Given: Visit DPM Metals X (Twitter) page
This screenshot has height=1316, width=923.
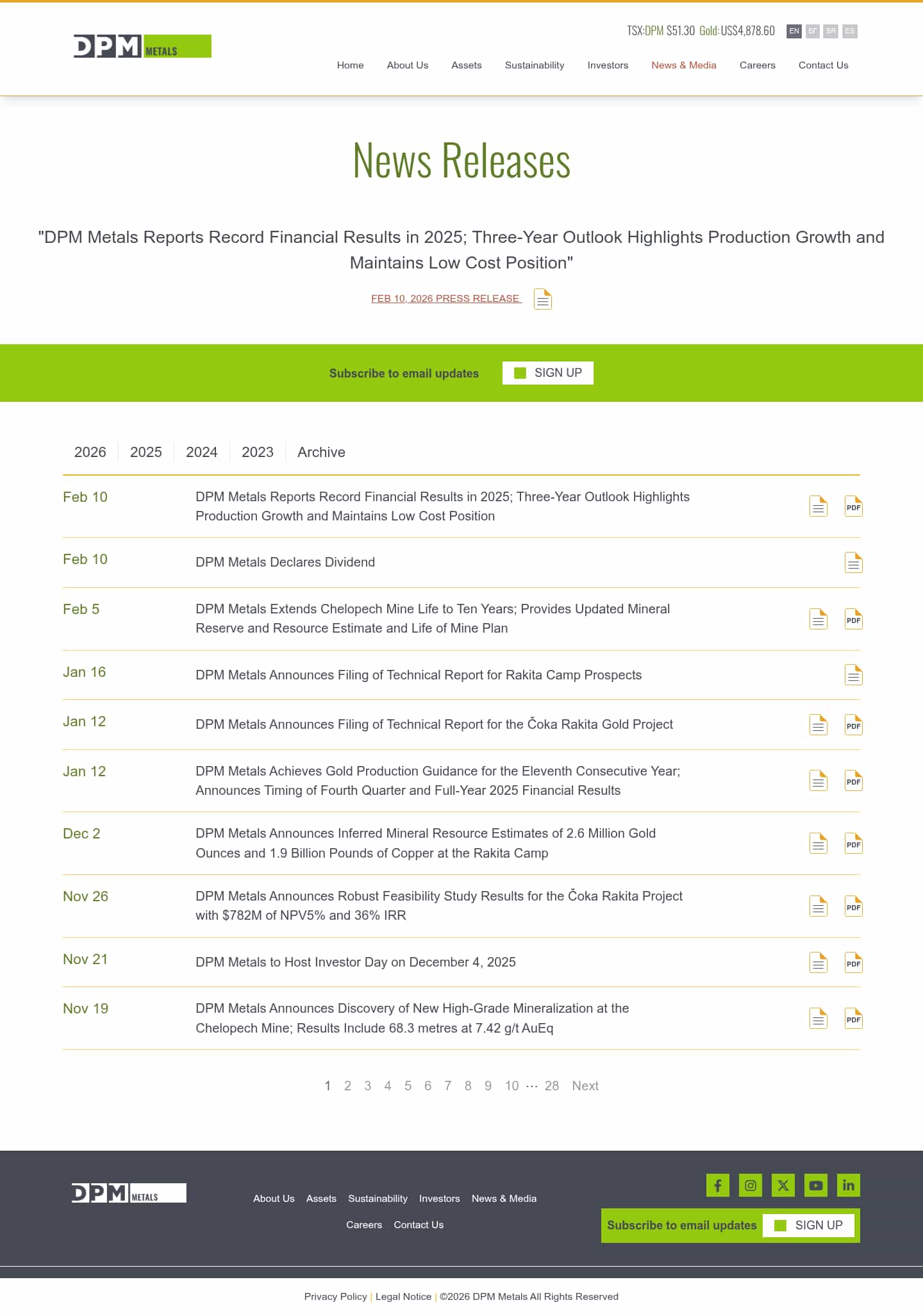Looking at the screenshot, I should (783, 1185).
